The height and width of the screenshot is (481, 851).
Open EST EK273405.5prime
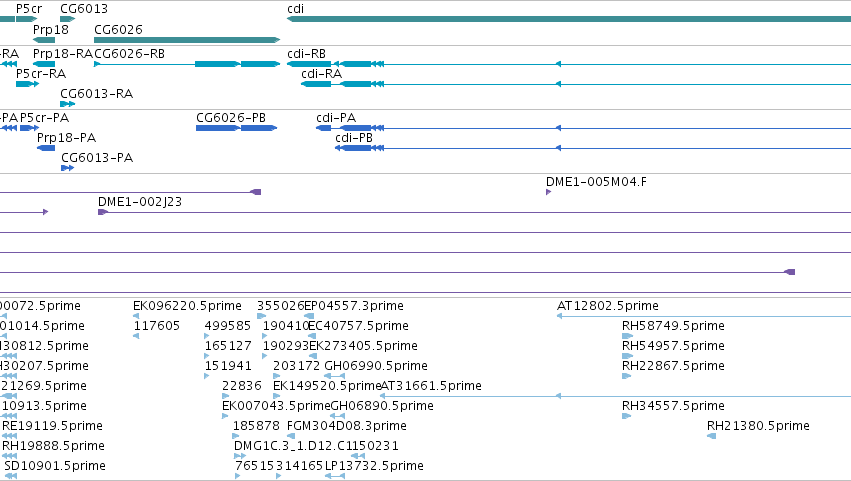pos(363,346)
